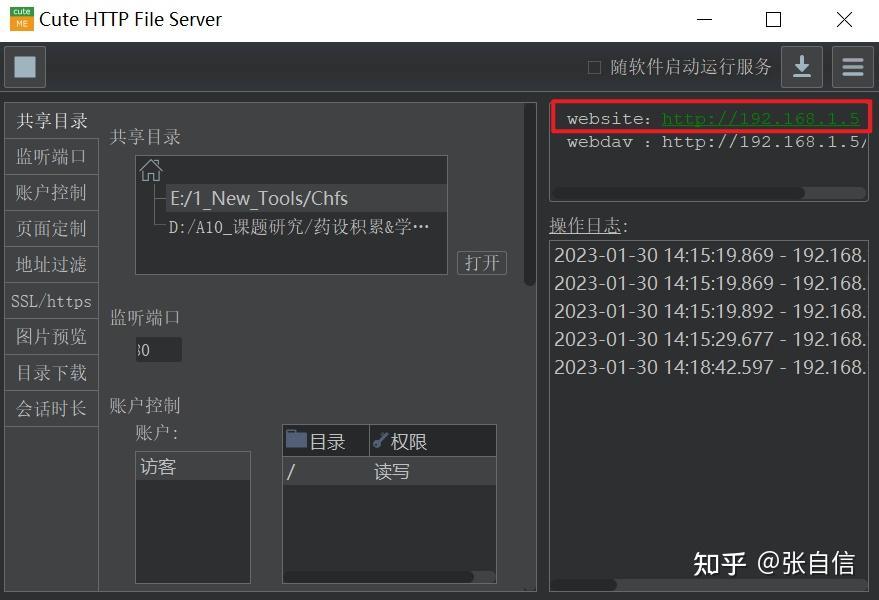Open the website http://192.168.1.5 link
This screenshot has width=879, height=600.
tap(761, 118)
